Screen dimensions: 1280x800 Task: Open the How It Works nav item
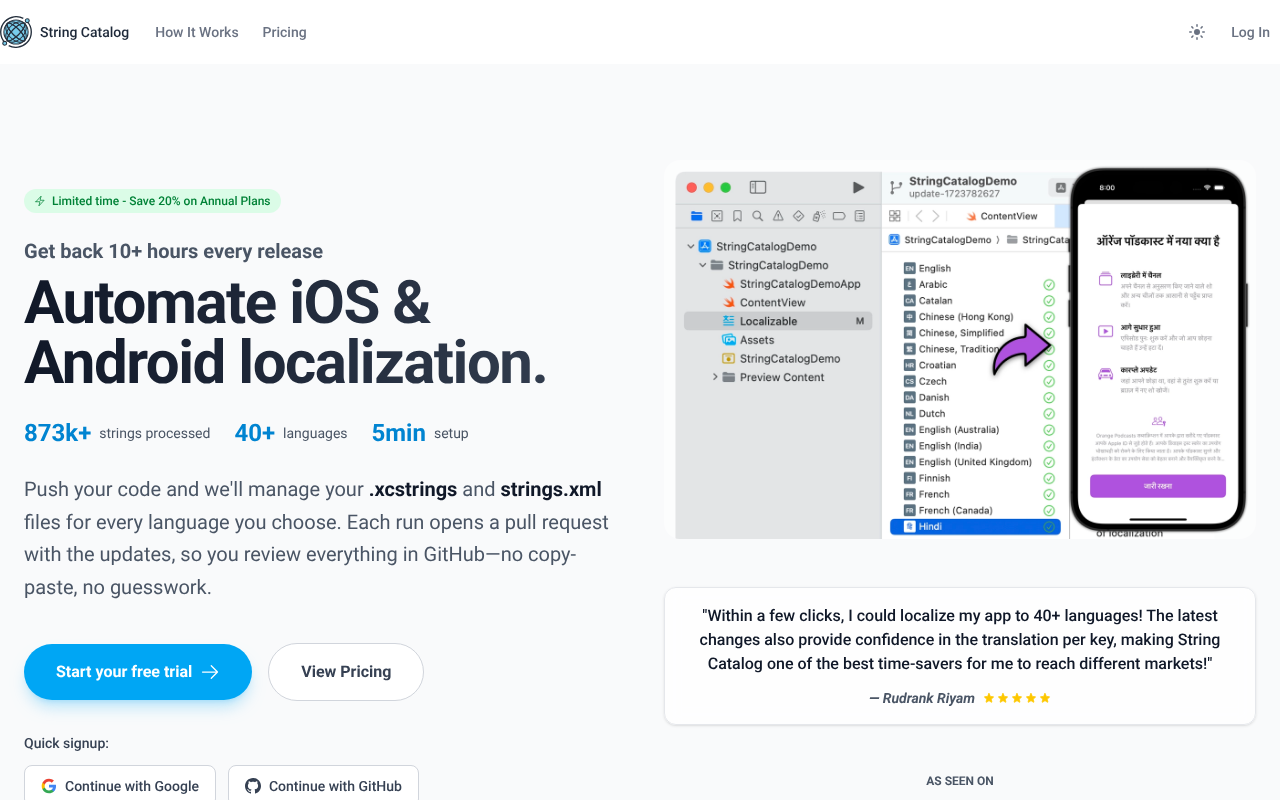[x=197, y=32]
